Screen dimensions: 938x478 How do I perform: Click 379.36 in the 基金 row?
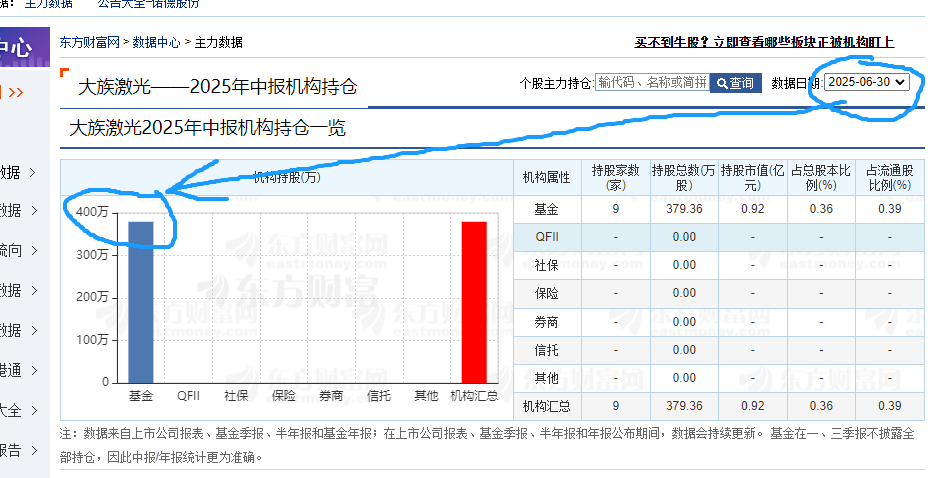[x=684, y=209]
